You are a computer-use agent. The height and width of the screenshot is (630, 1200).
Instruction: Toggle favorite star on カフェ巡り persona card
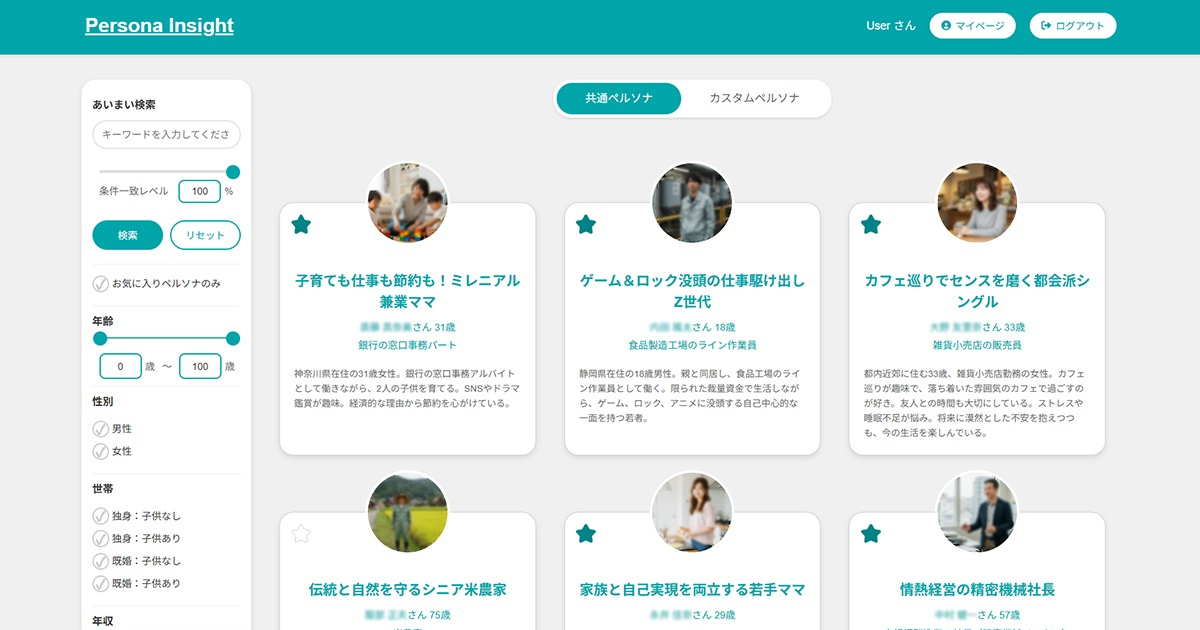pyautogui.click(x=871, y=225)
